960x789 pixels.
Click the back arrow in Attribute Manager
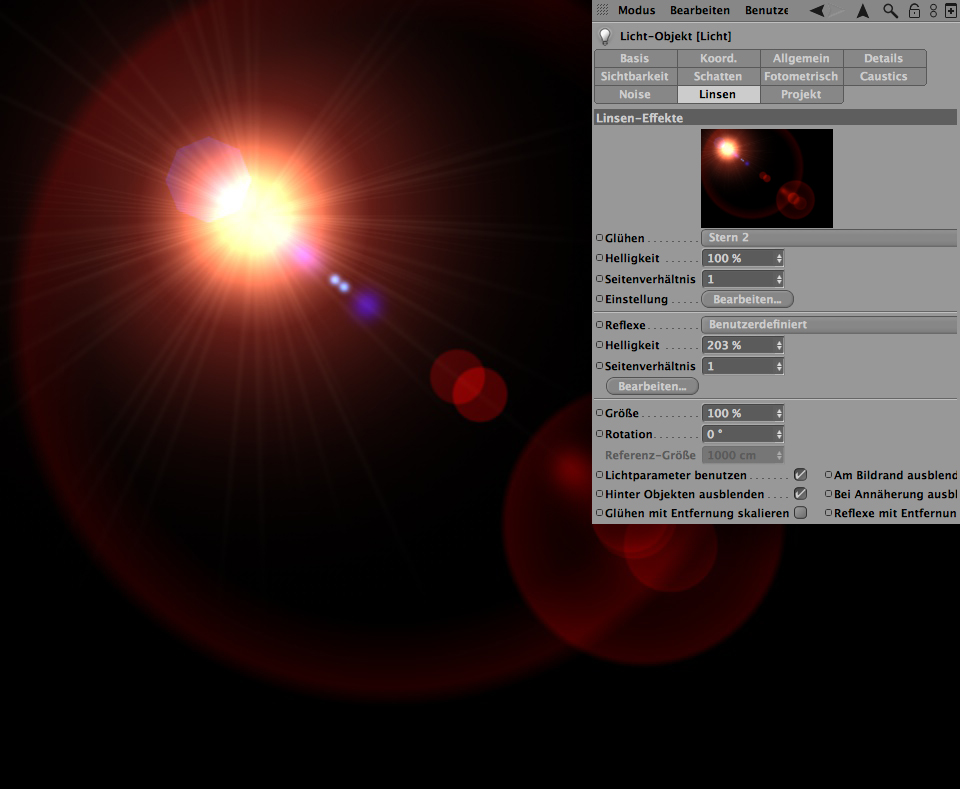click(817, 10)
